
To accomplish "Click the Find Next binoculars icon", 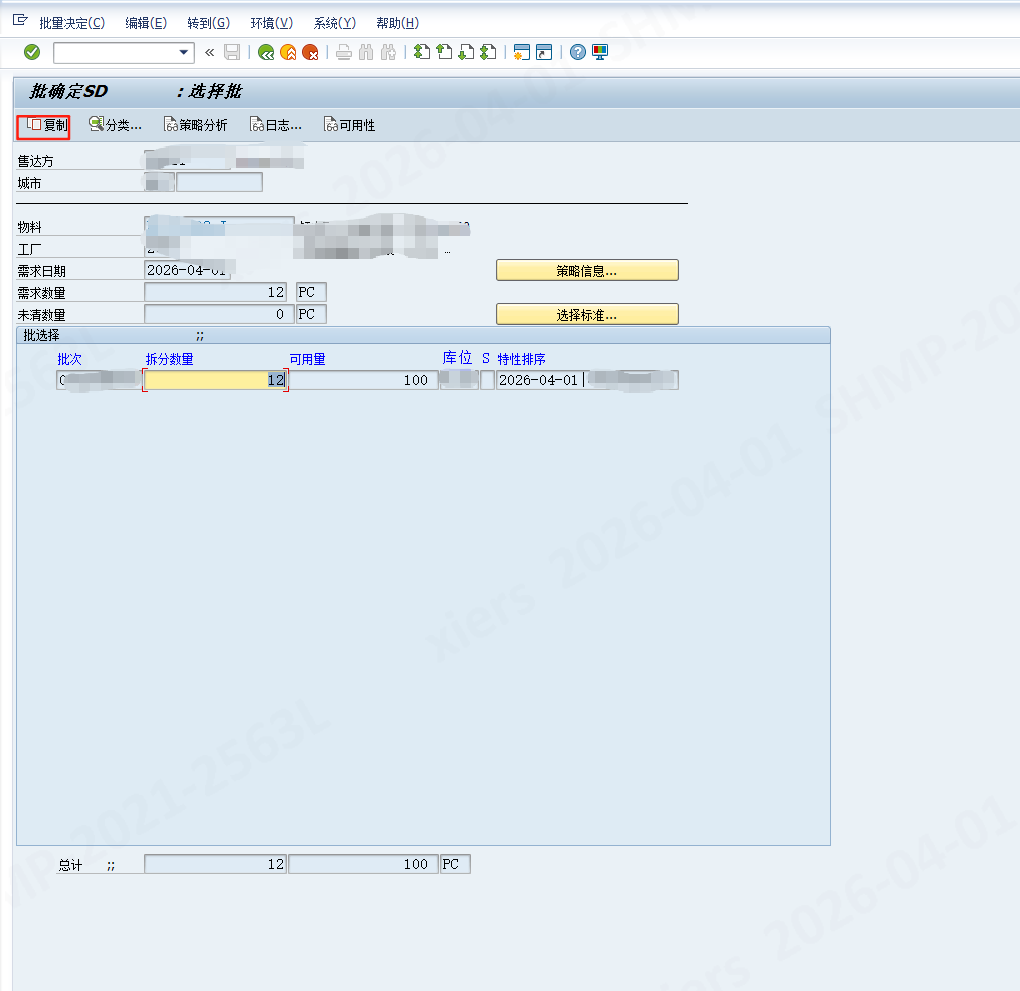I will click(x=388, y=52).
